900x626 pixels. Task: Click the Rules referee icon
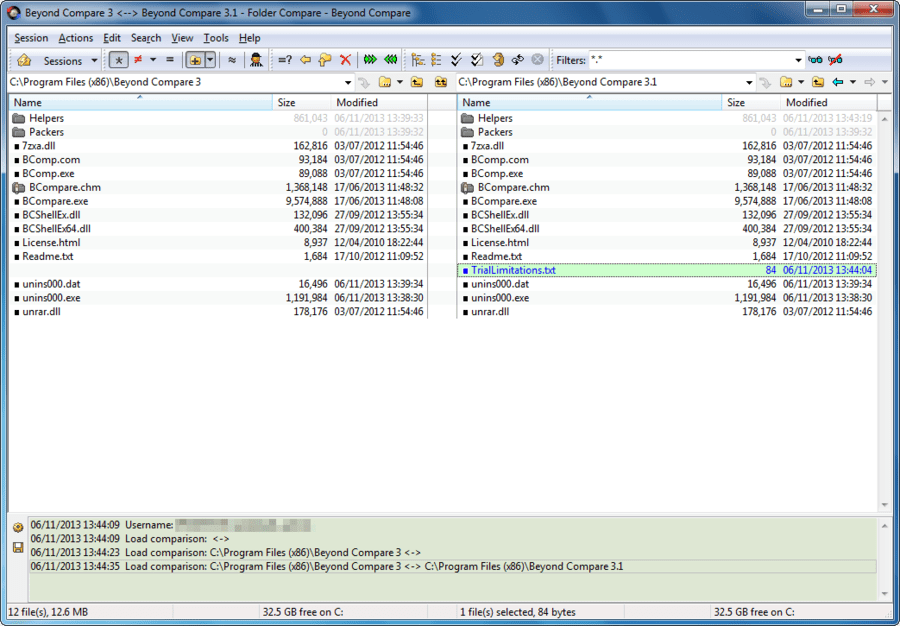pyautogui.click(x=256, y=61)
